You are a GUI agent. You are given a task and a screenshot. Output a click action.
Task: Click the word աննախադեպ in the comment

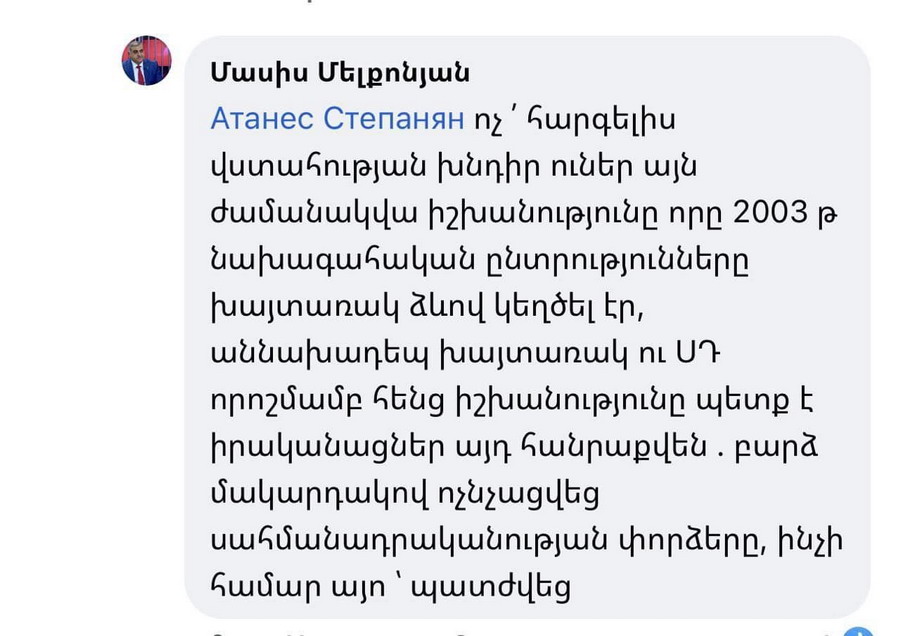click(320, 354)
